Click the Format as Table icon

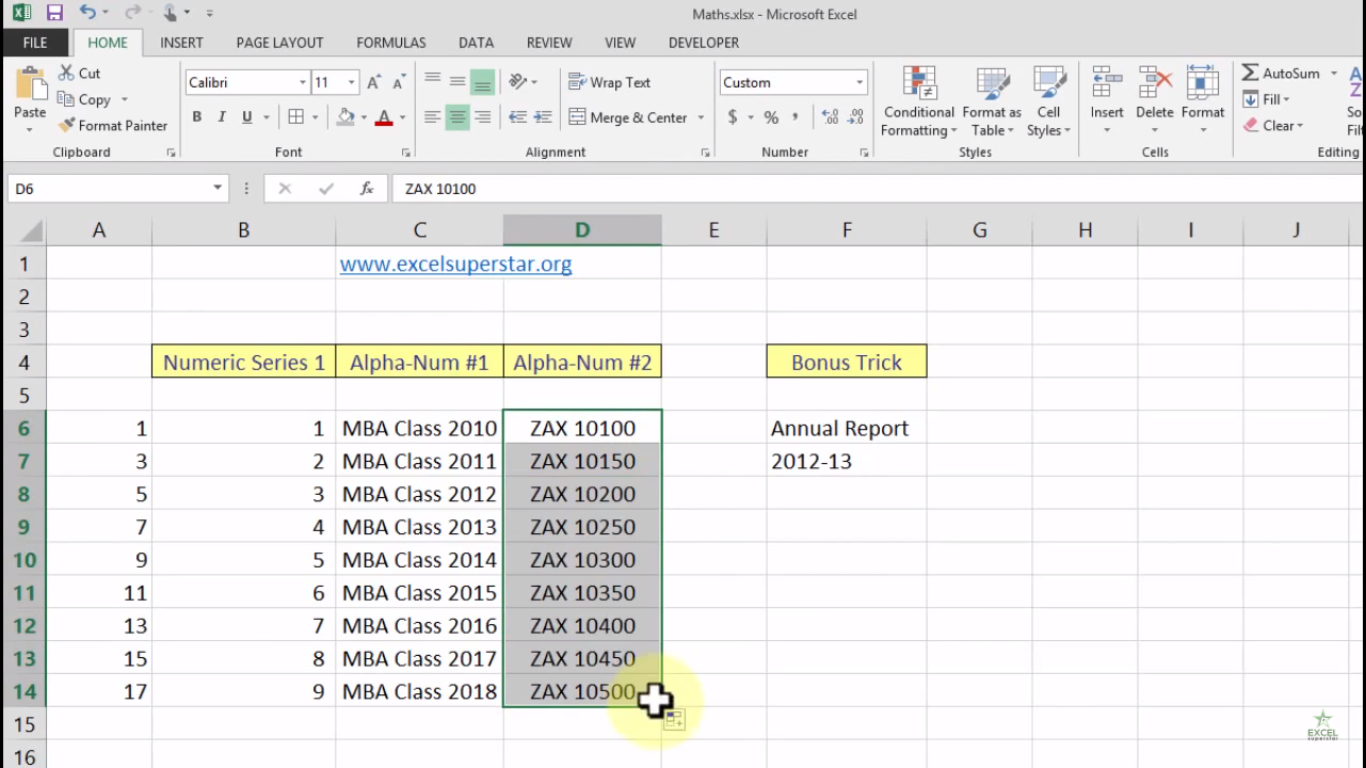[991, 100]
